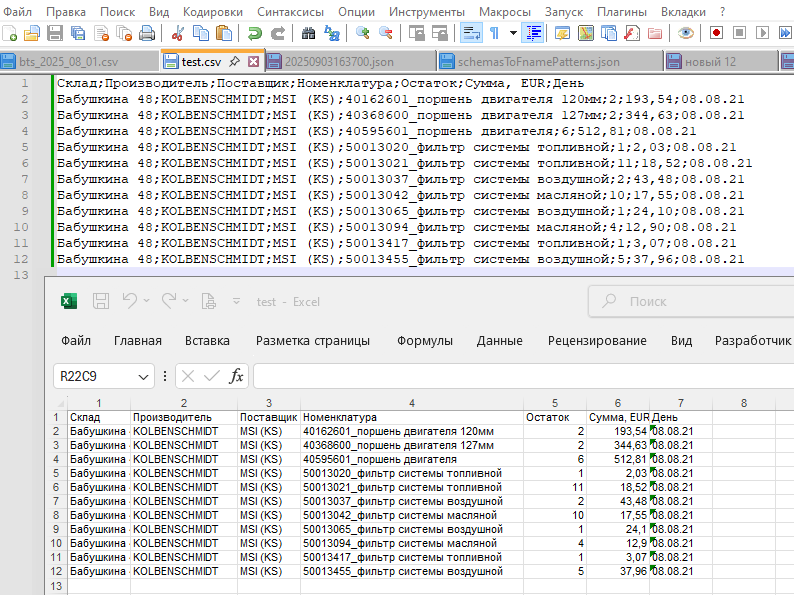Expand Customize Quick Access Toolbar in Excel

tap(237, 301)
